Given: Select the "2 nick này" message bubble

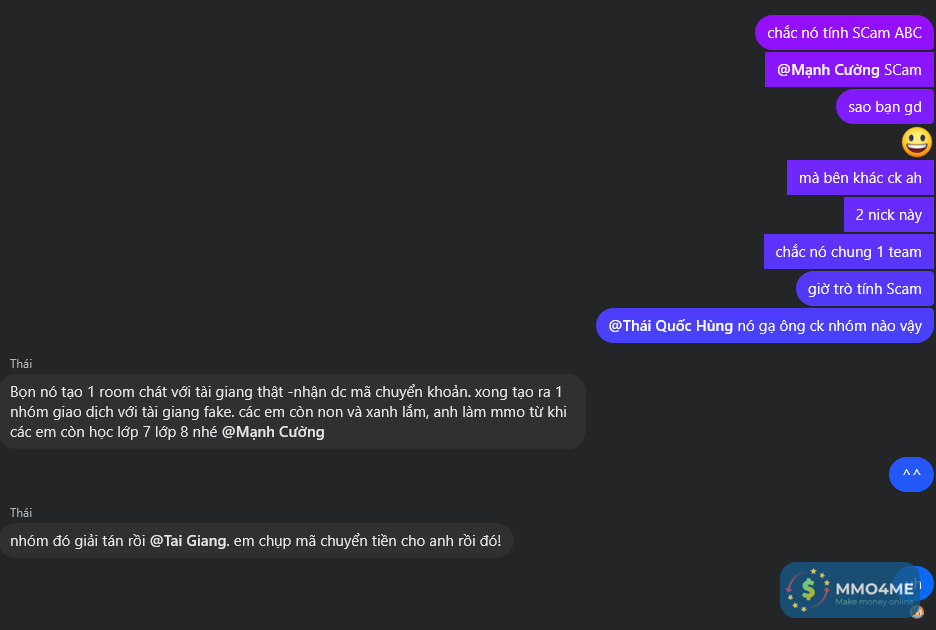Looking at the screenshot, I should (x=888, y=214).
